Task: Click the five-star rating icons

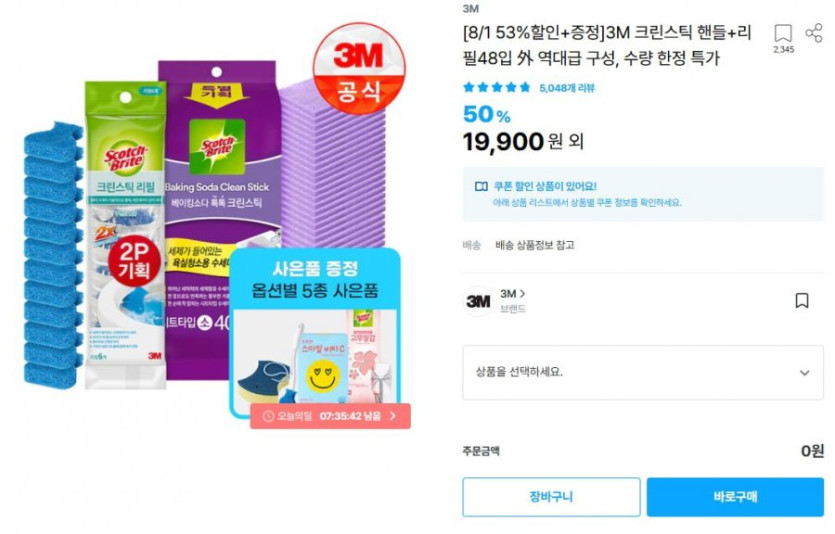Action: coord(496,87)
